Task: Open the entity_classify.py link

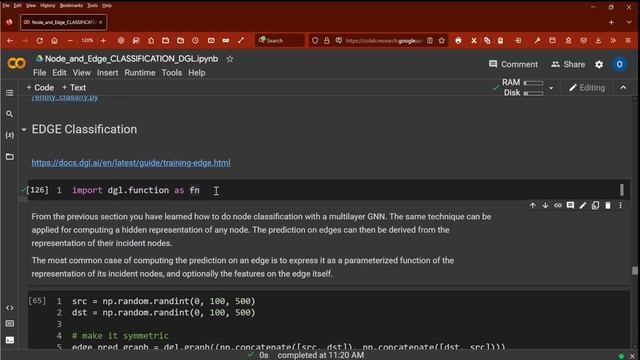Action: pyautogui.click(x=65, y=98)
